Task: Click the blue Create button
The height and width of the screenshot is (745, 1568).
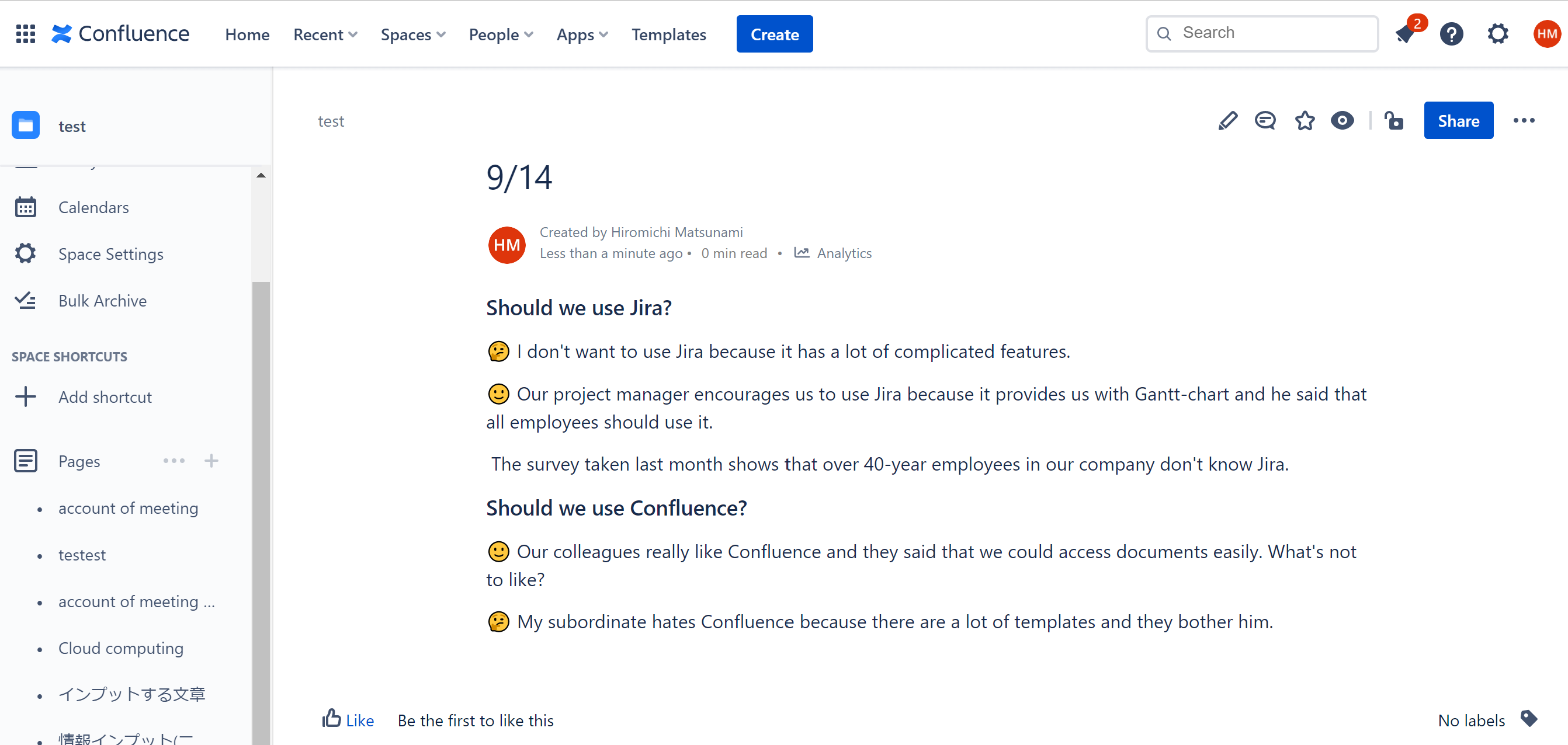Action: pyautogui.click(x=774, y=34)
